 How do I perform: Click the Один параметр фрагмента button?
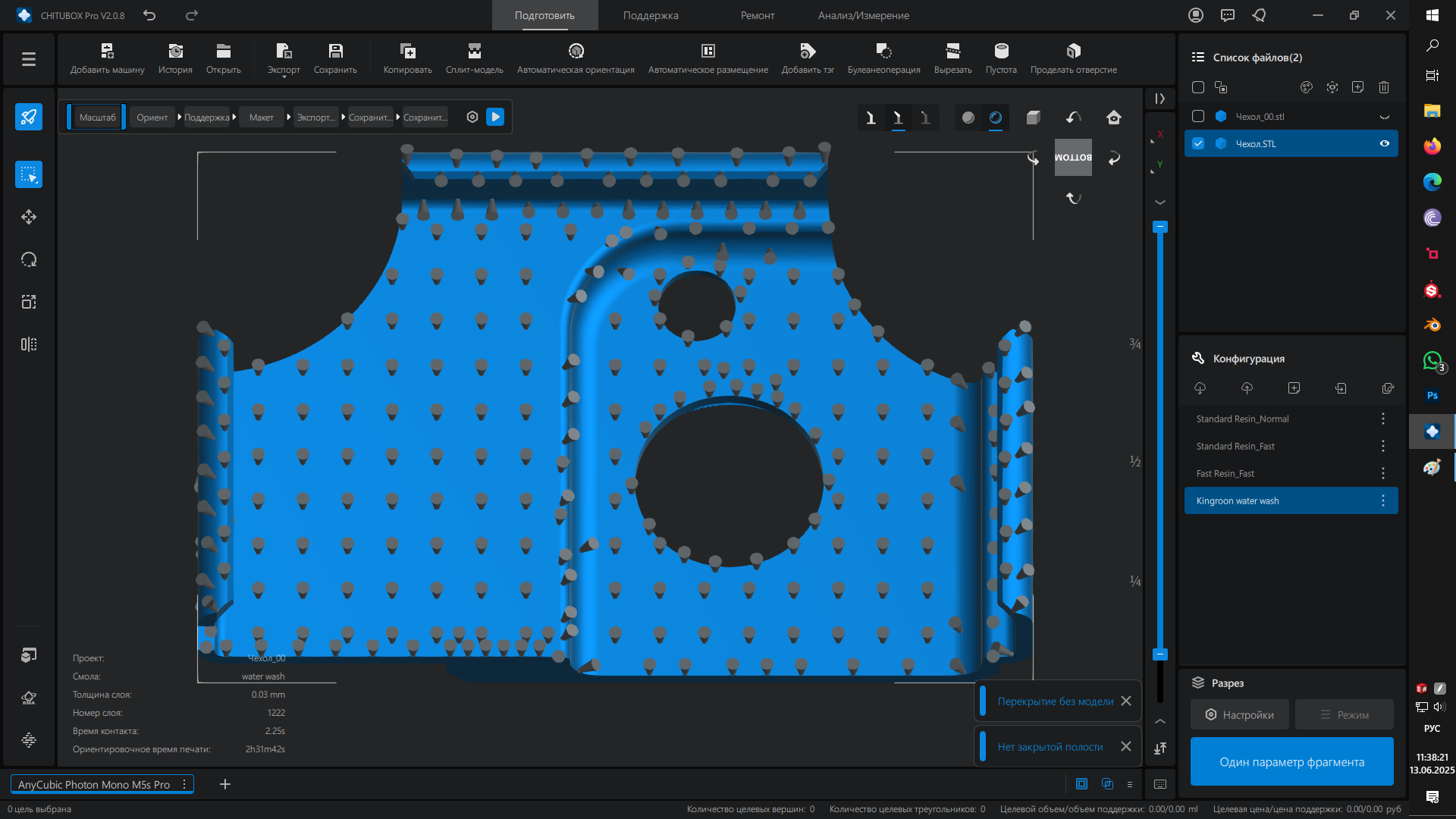1291,761
